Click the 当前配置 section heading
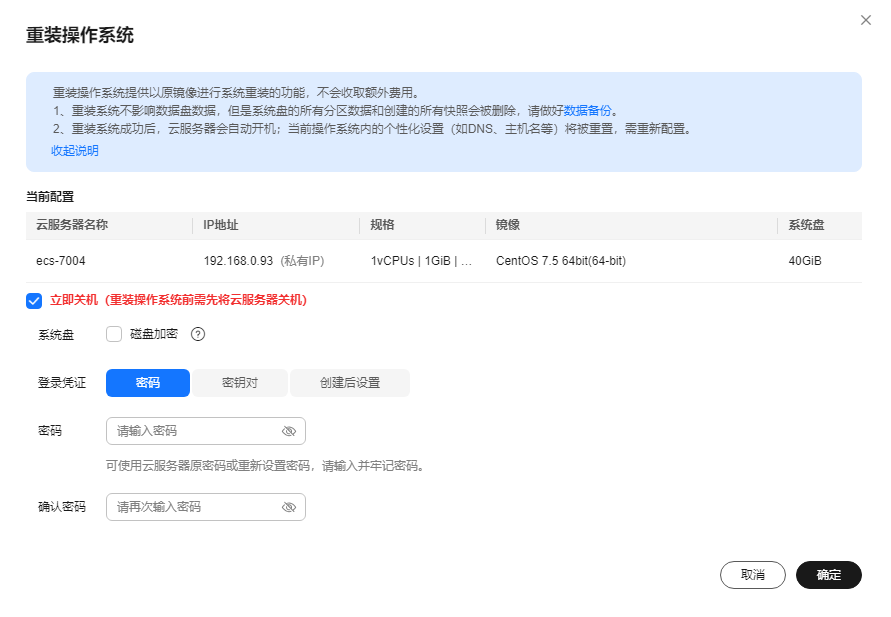 50,197
